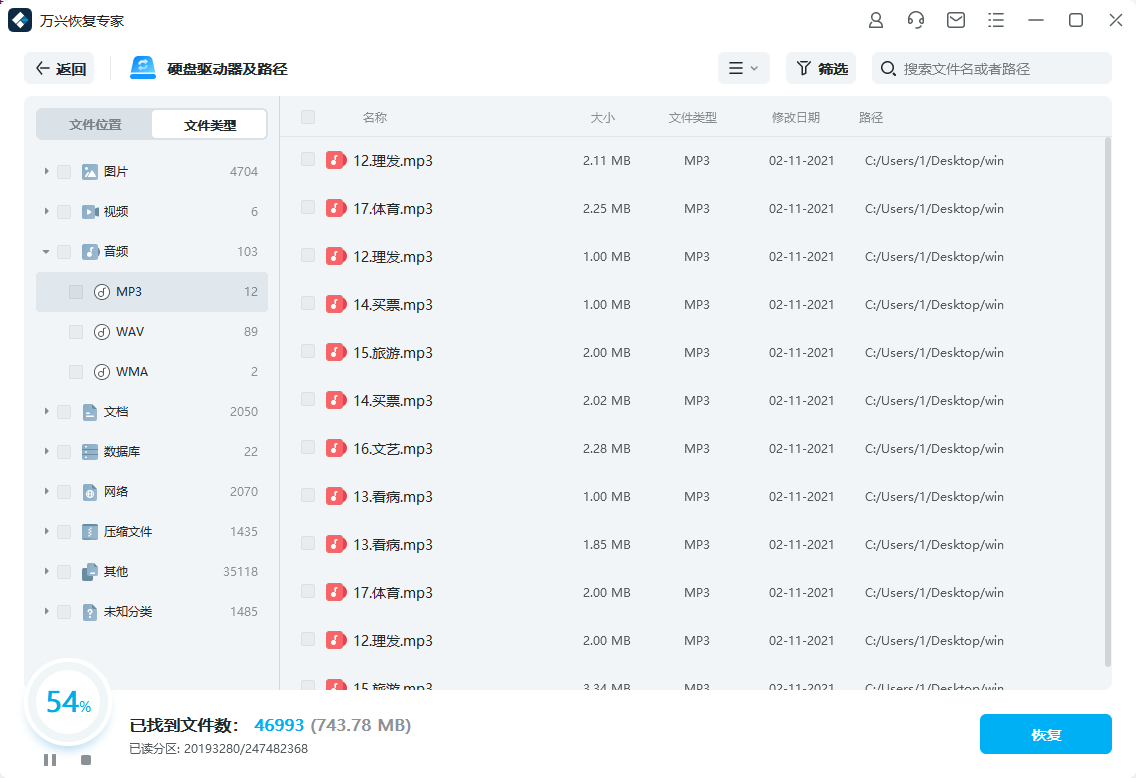Click the blue 恢复 button
Image resolution: width=1136 pixels, height=778 pixels.
(1045, 734)
